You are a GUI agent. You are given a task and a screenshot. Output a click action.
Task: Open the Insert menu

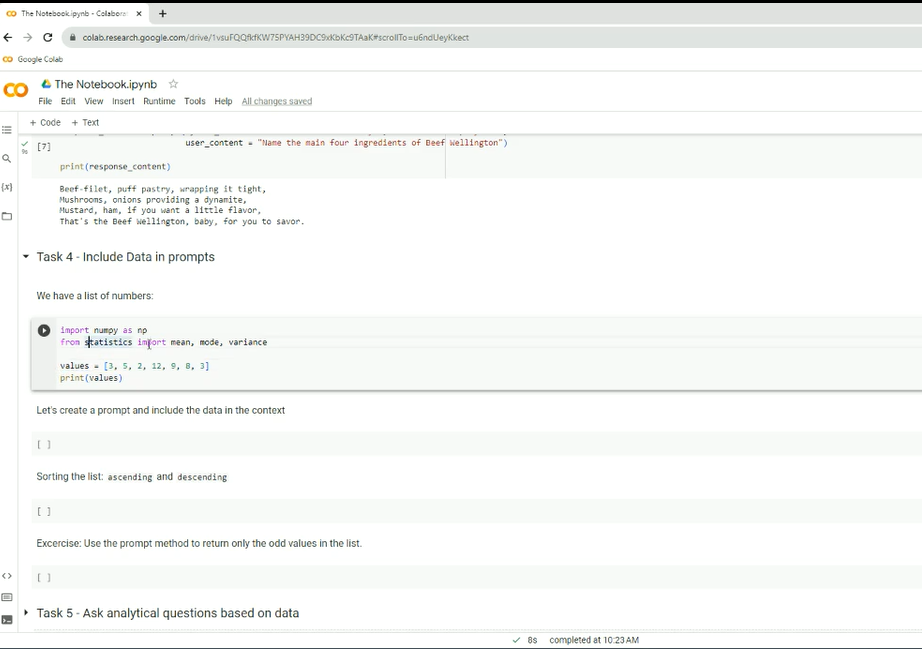tap(123, 101)
